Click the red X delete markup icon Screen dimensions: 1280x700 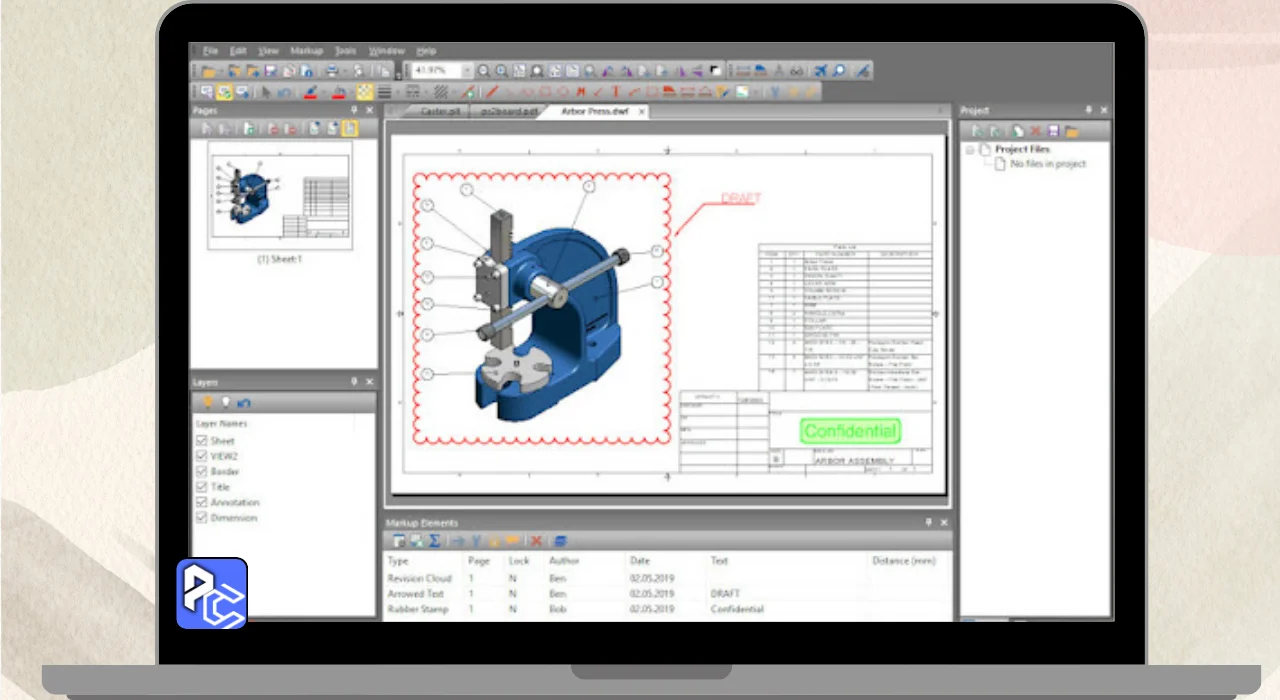click(536, 541)
